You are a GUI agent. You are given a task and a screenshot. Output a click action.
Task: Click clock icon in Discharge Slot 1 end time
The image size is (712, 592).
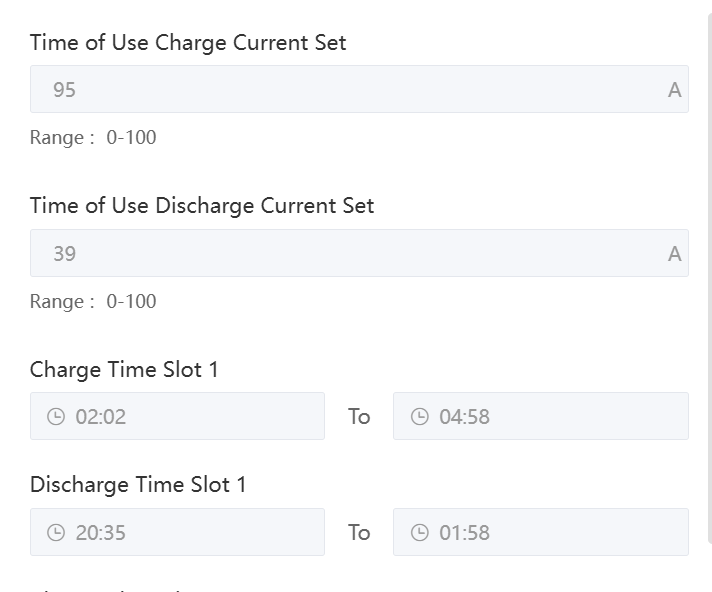[x=420, y=533]
